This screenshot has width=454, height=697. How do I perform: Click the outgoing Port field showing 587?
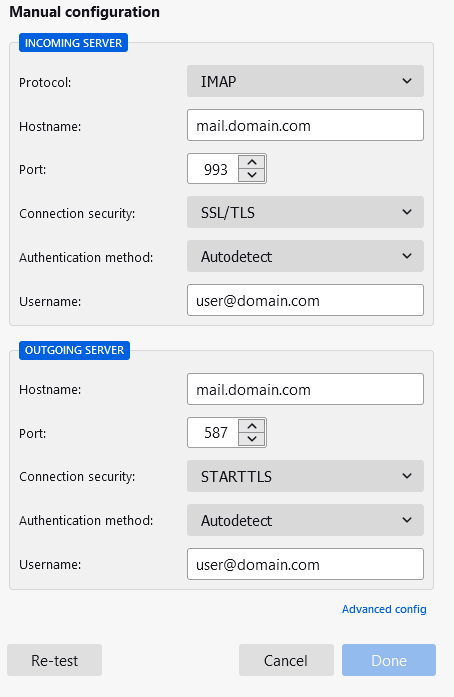tap(213, 433)
